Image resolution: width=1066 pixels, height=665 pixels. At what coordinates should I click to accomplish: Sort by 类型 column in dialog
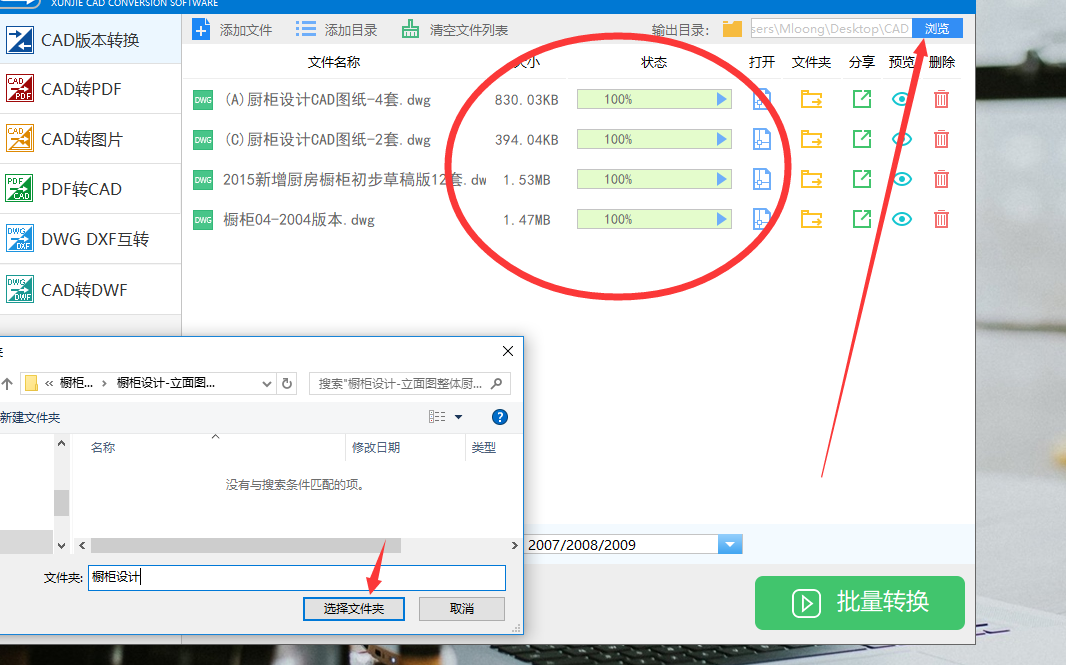(483, 447)
